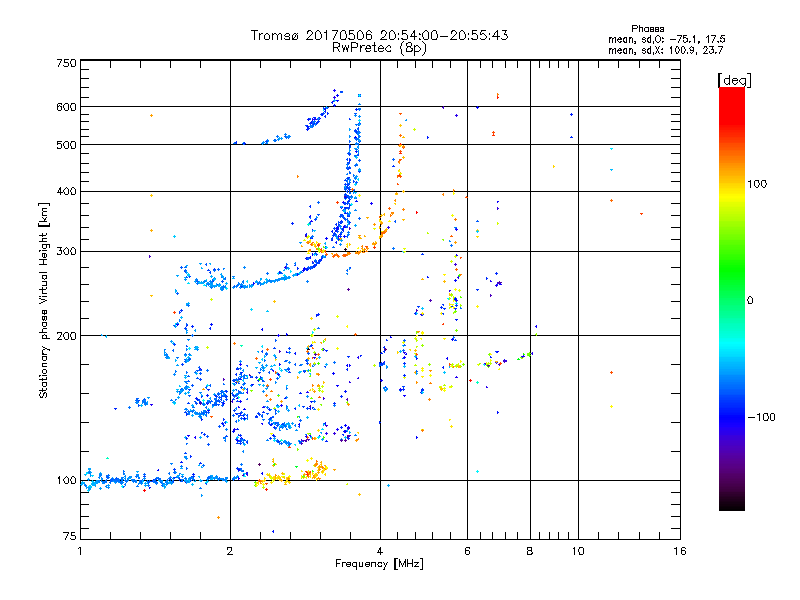Click the height axis label '750'

click(x=67, y=63)
